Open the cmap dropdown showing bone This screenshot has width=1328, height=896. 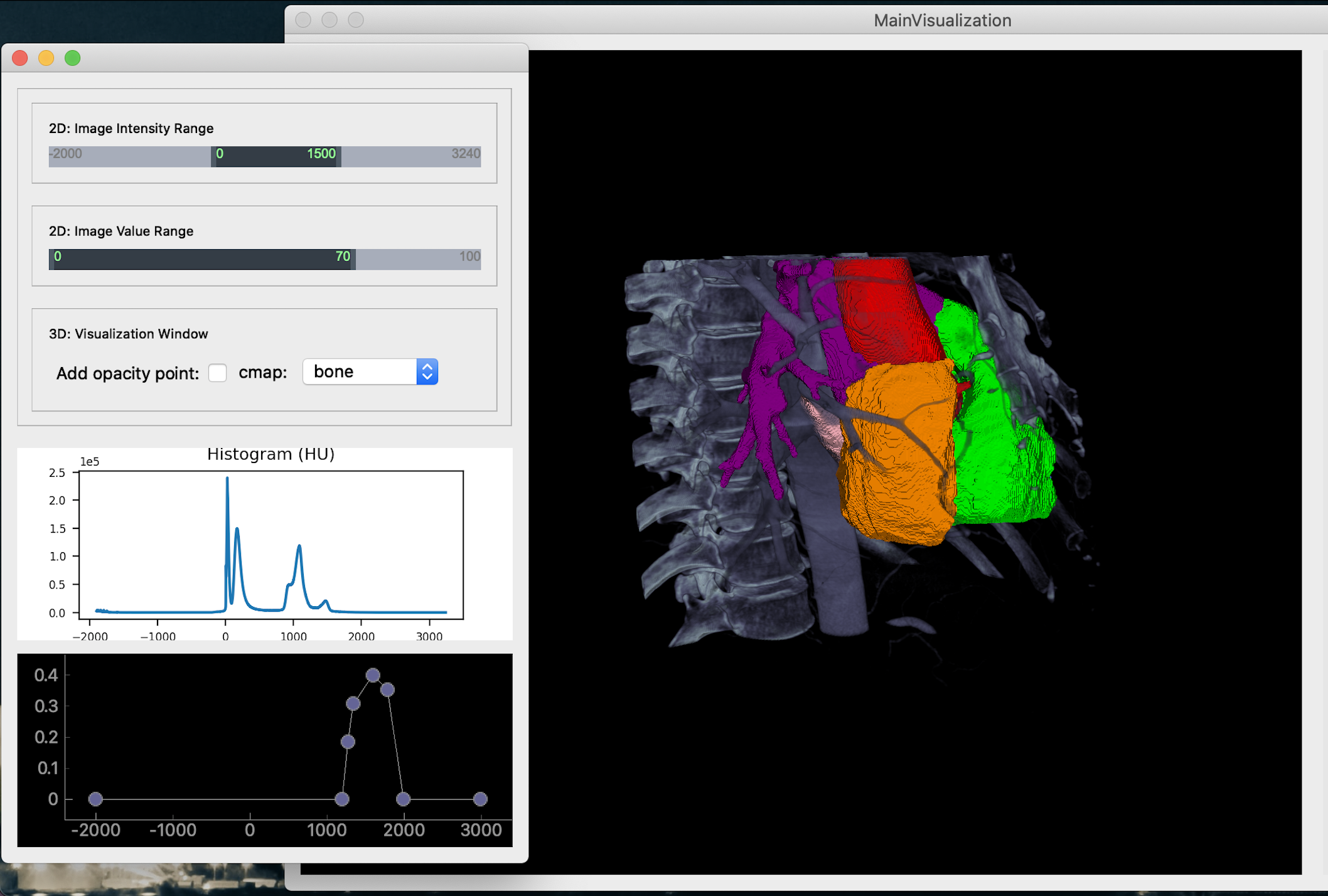[x=358, y=371]
